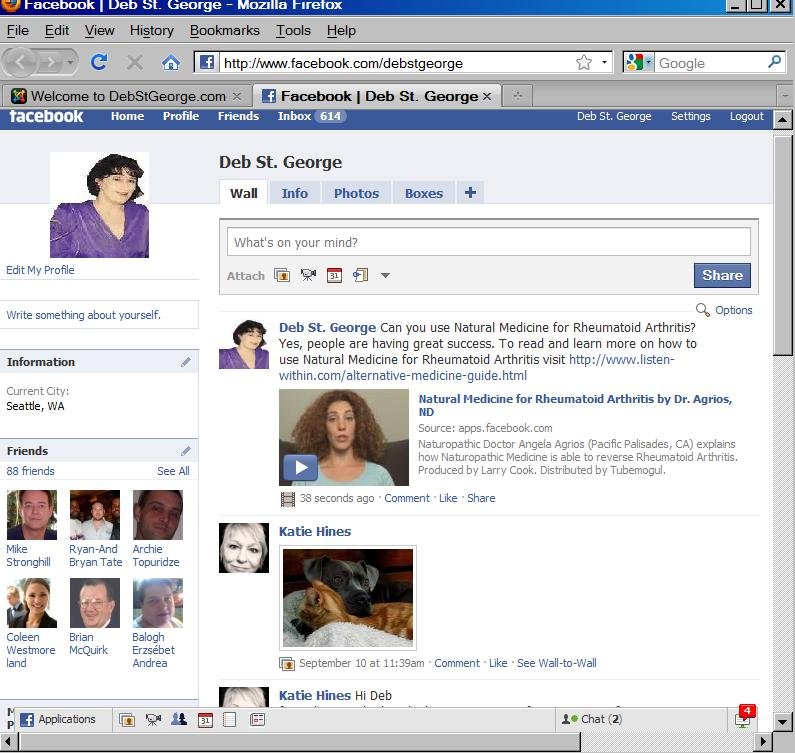Edit the Information box with pencil icon

186,362
